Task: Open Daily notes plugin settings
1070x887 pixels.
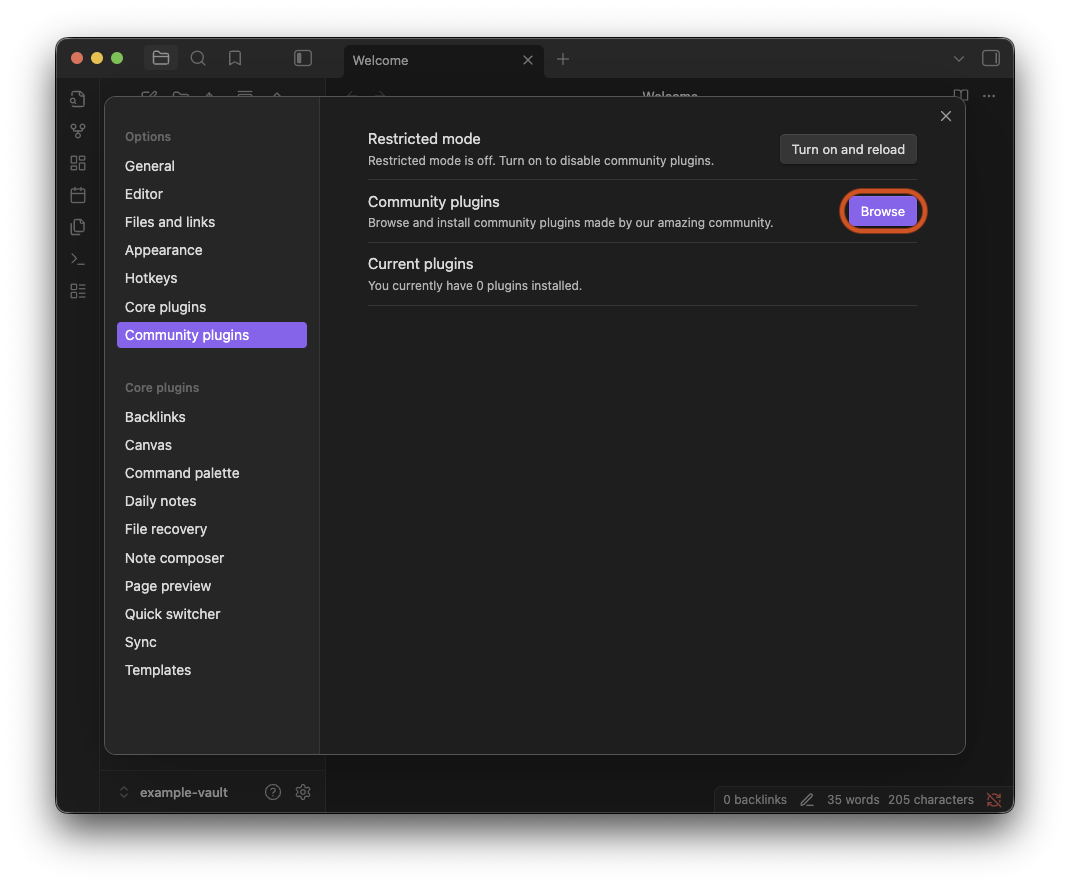Action: [212, 501]
